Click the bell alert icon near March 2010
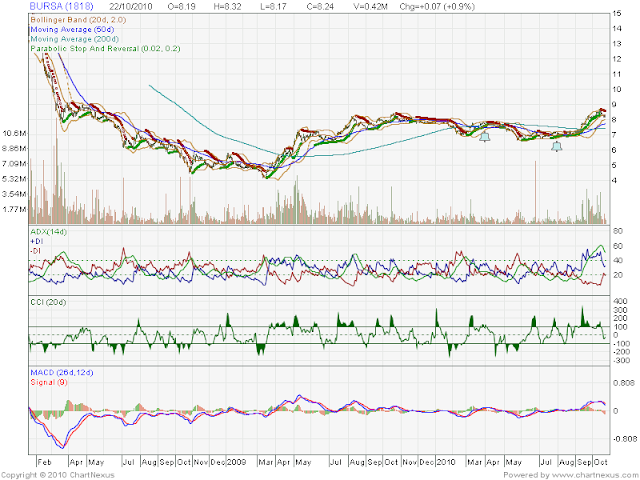This screenshot has width=640, height=480. (484, 137)
